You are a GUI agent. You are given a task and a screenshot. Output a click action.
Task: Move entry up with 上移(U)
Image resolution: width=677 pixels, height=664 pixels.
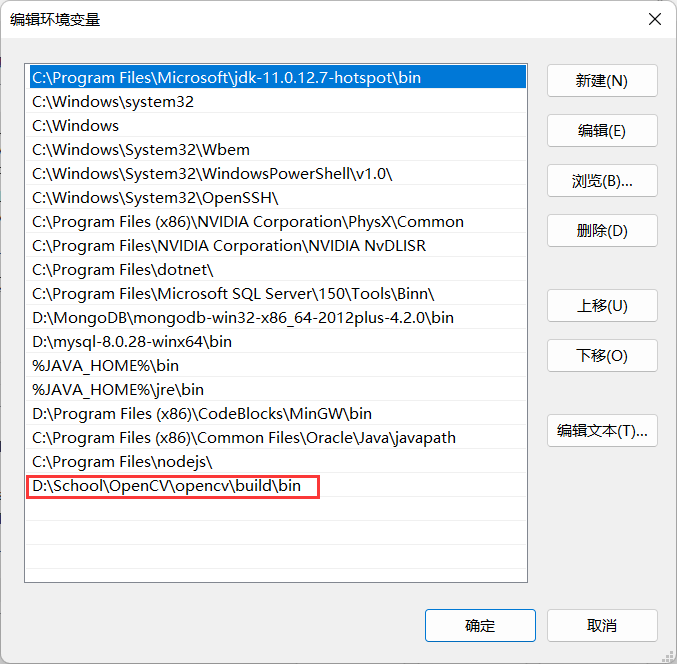[x=602, y=306]
